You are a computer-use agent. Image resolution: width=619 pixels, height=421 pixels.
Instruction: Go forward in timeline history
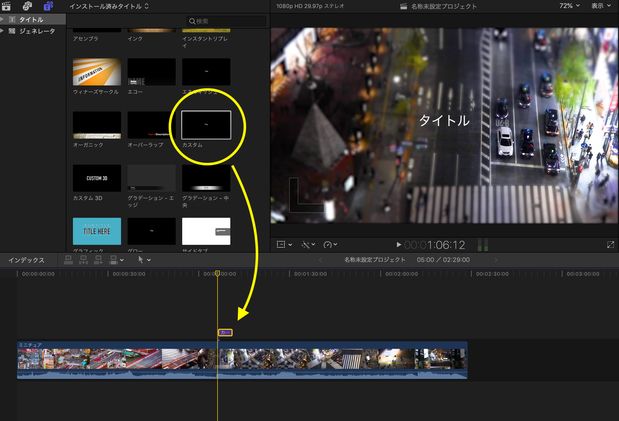496,260
